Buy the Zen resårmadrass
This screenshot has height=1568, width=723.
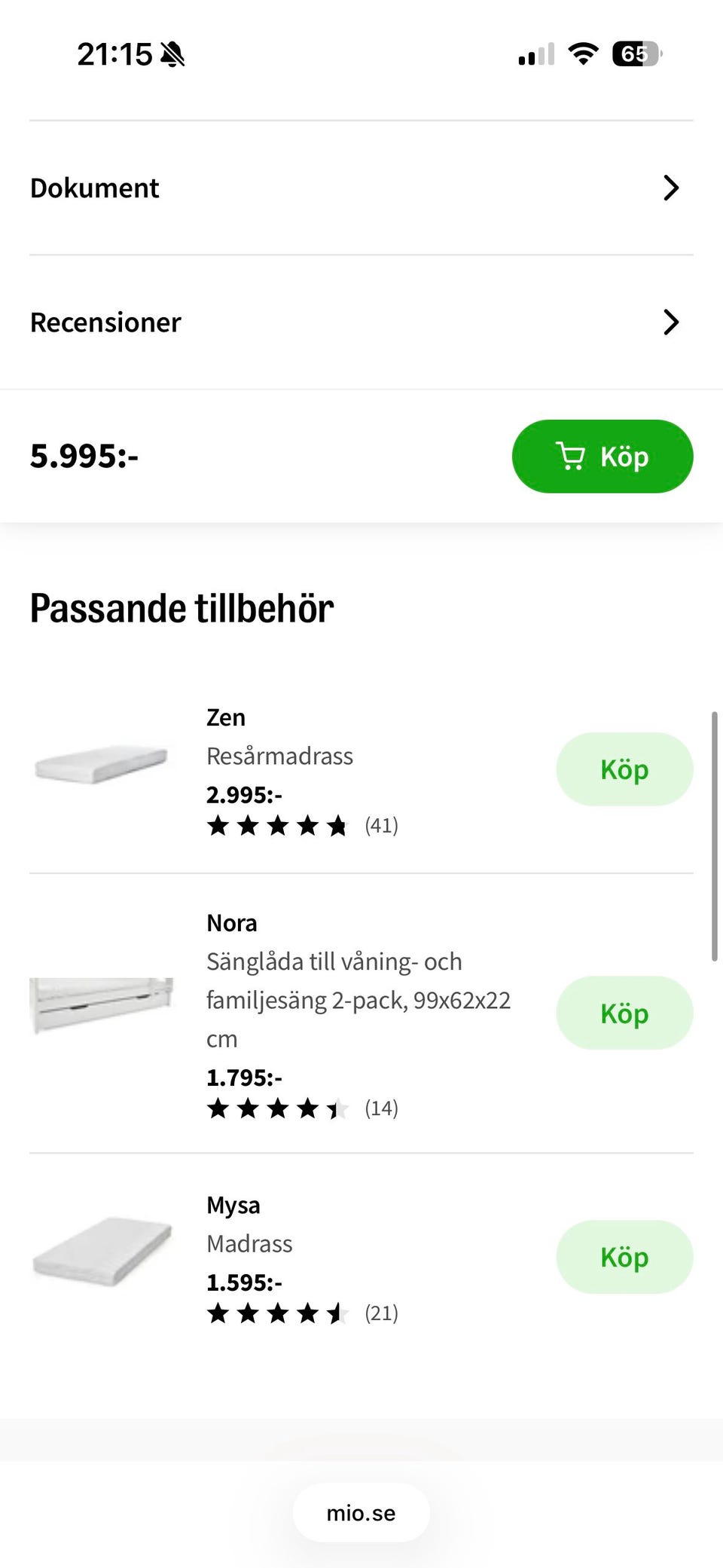coord(624,769)
